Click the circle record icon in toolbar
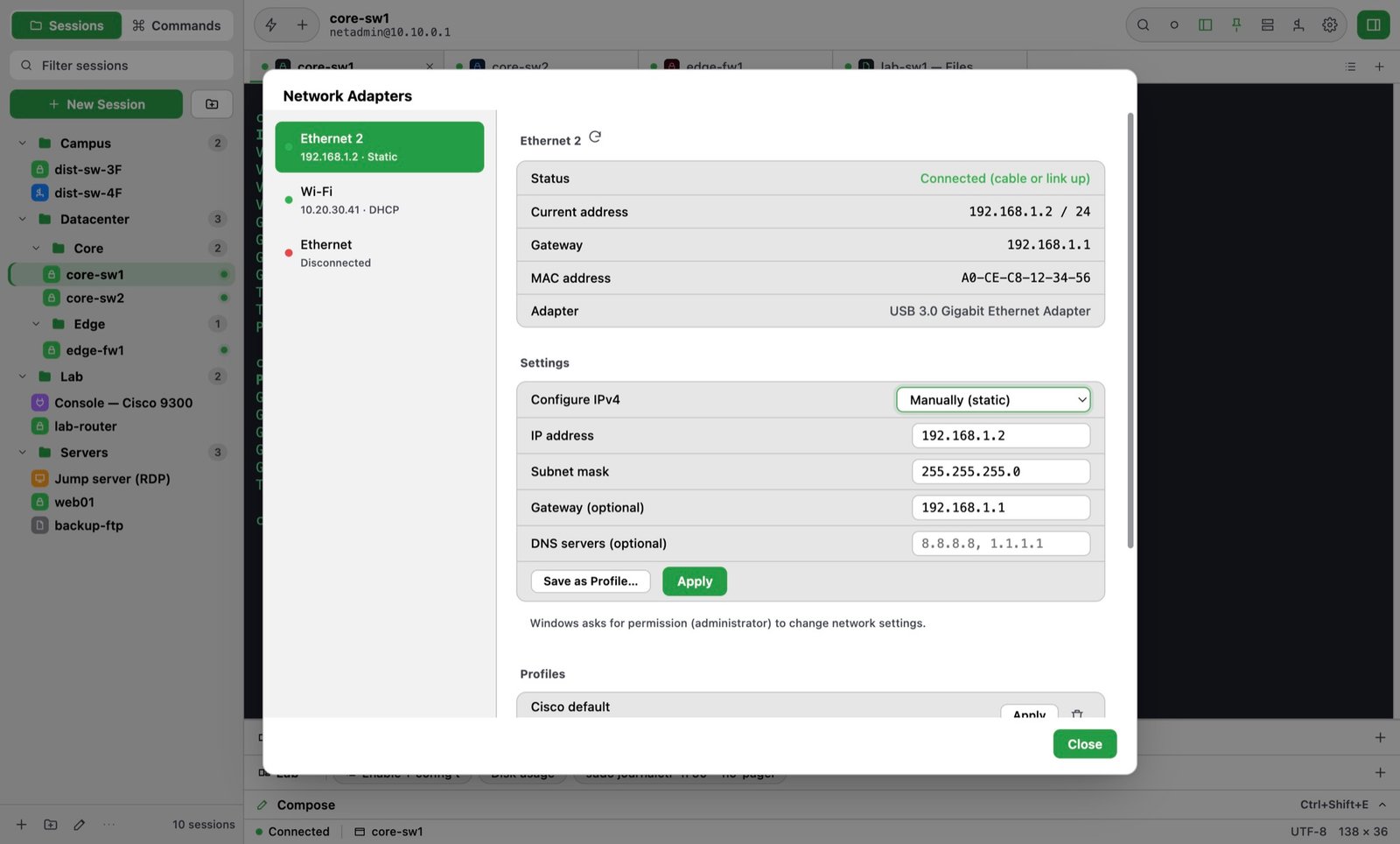1400x844 pixels. coord(1174,25)
